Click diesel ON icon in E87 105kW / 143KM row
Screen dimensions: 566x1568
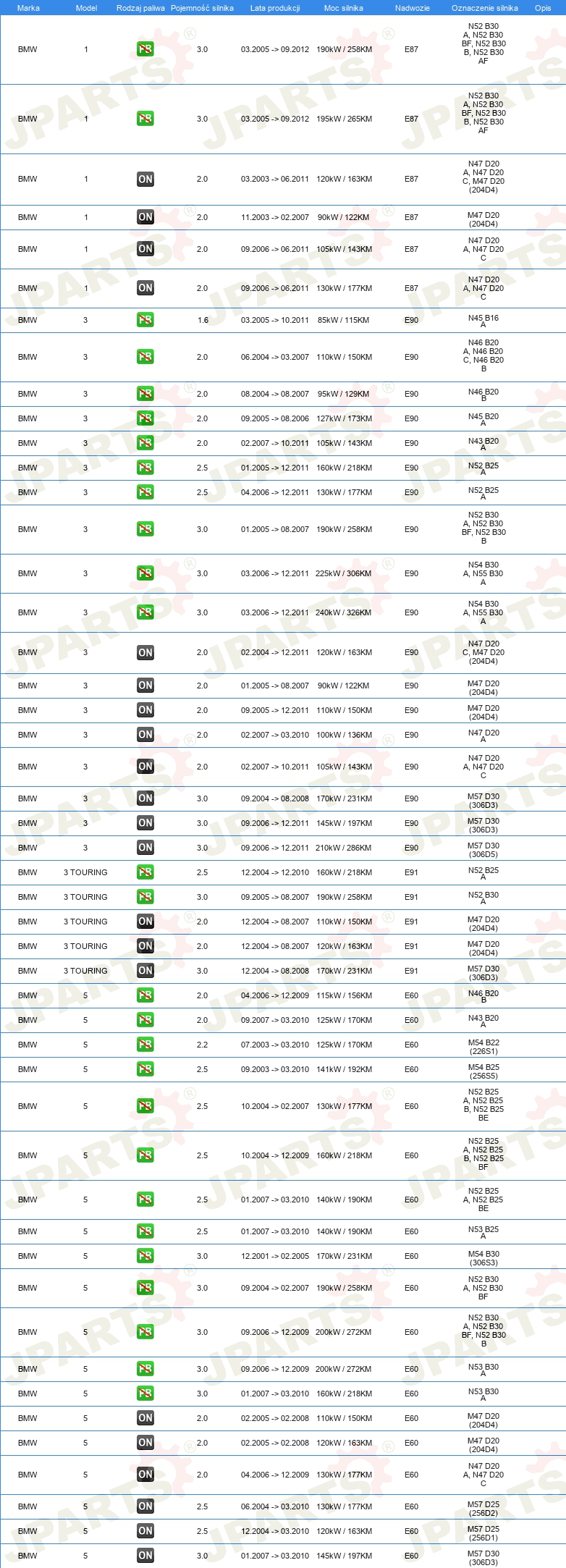point(145,249)
